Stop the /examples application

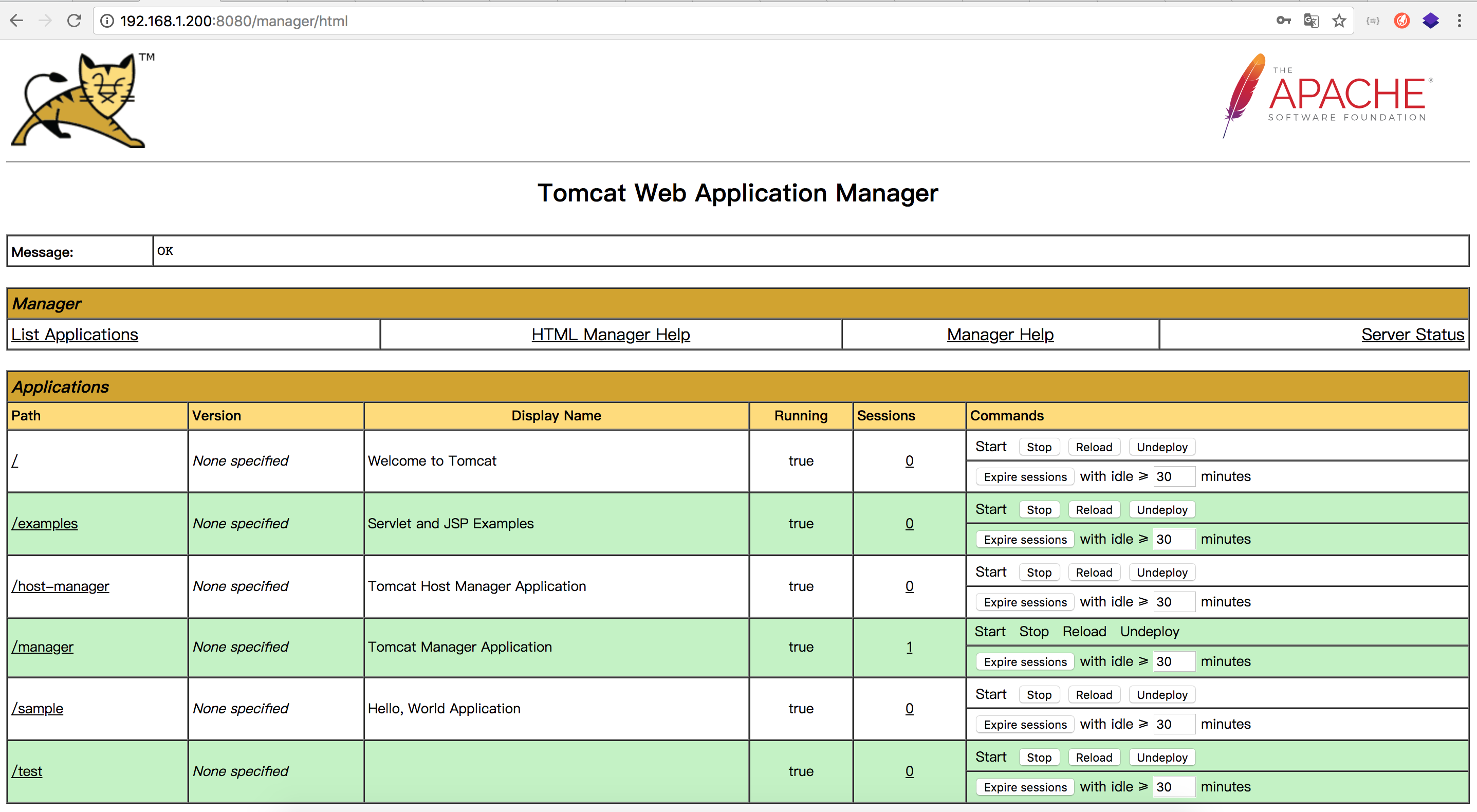pos(1039,510)
